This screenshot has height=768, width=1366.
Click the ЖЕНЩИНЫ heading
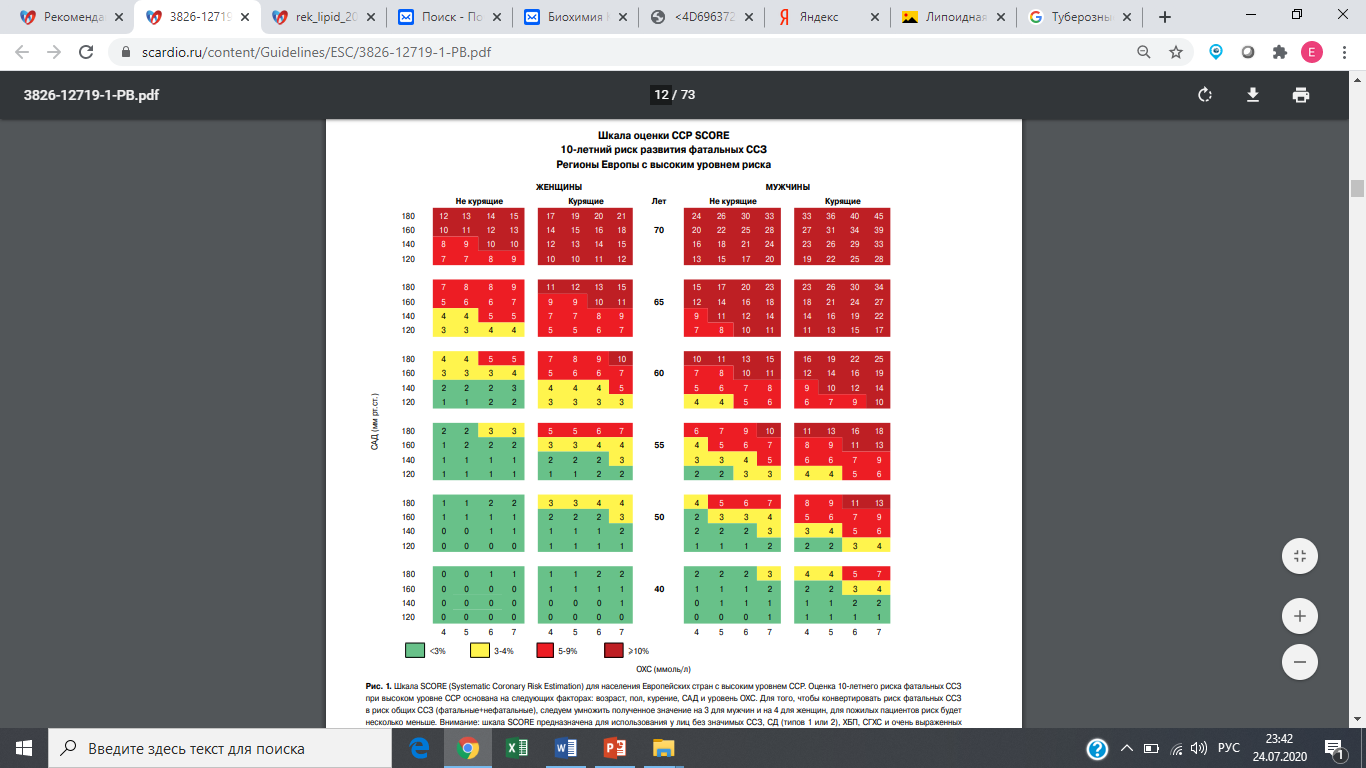559,187
